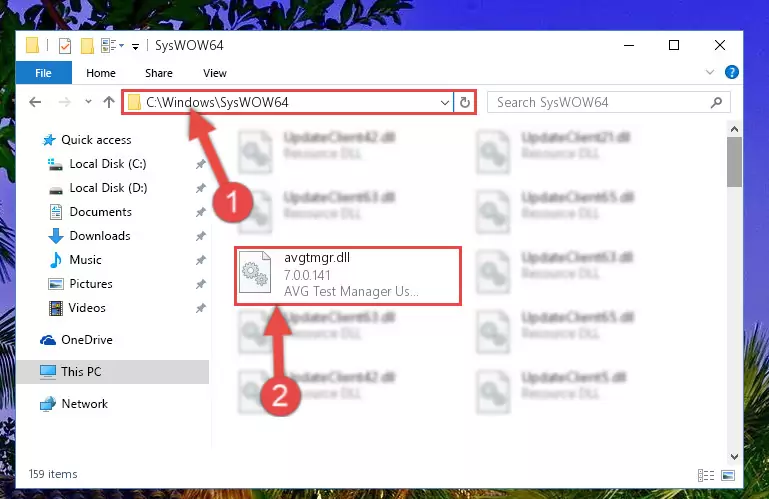The image size is (769, 499).
Task: Click the pin icon next to Local Disk (D:)
Action: pos(201,188)
